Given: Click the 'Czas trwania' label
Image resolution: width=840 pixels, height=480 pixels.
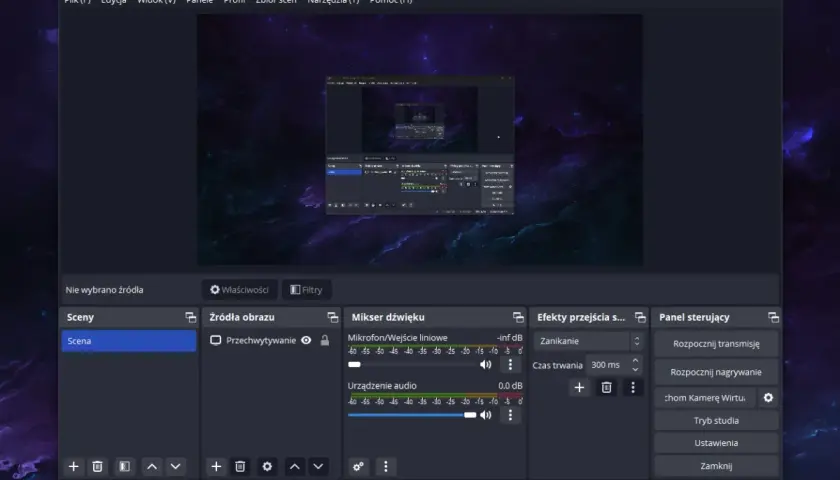Looking at the screenshot, I should click(x=557, y=365).
